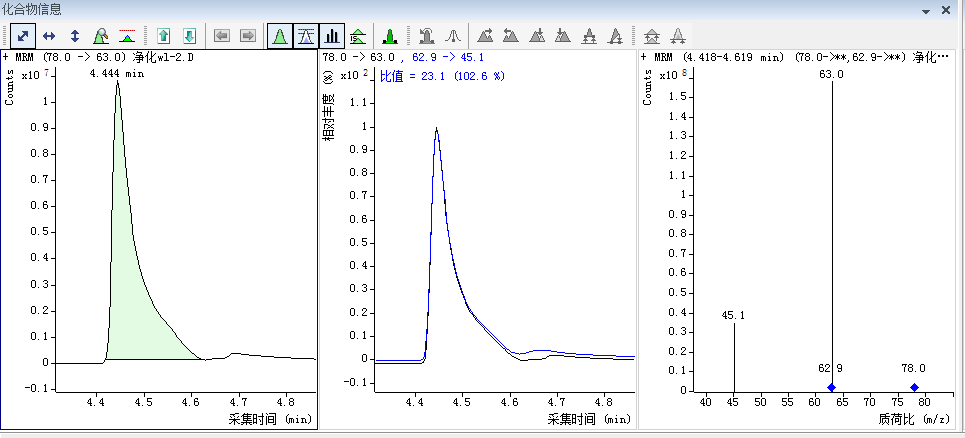Click the left chart's 采集时间 (min) axis label
This screenshot has width=965, height=438.
coord(271,420)
